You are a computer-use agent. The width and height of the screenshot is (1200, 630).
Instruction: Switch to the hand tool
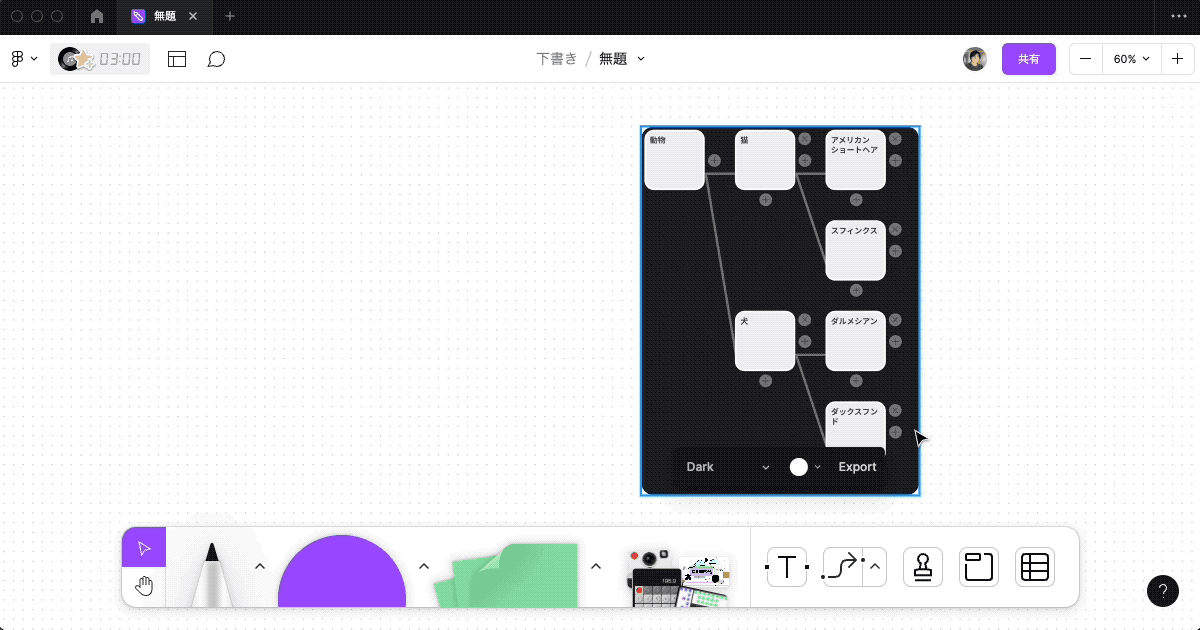144,585
